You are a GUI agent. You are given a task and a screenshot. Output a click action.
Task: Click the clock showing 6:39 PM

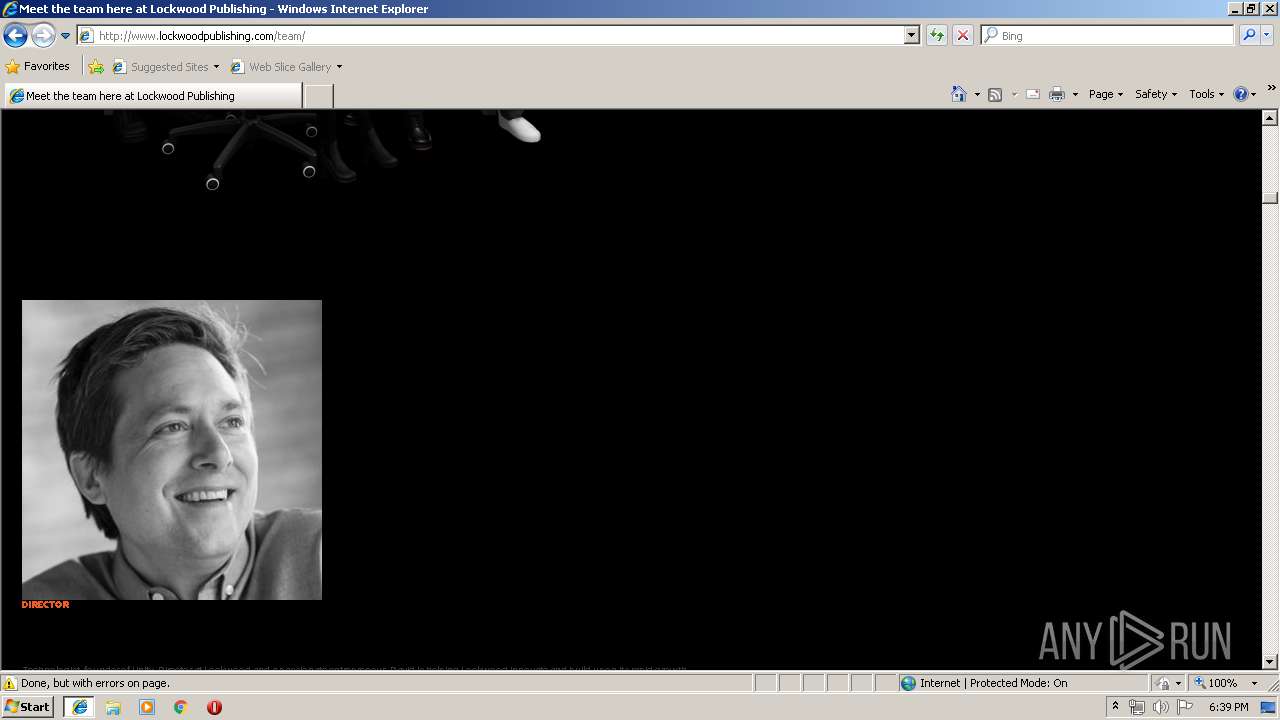[x=1228, y=707]
